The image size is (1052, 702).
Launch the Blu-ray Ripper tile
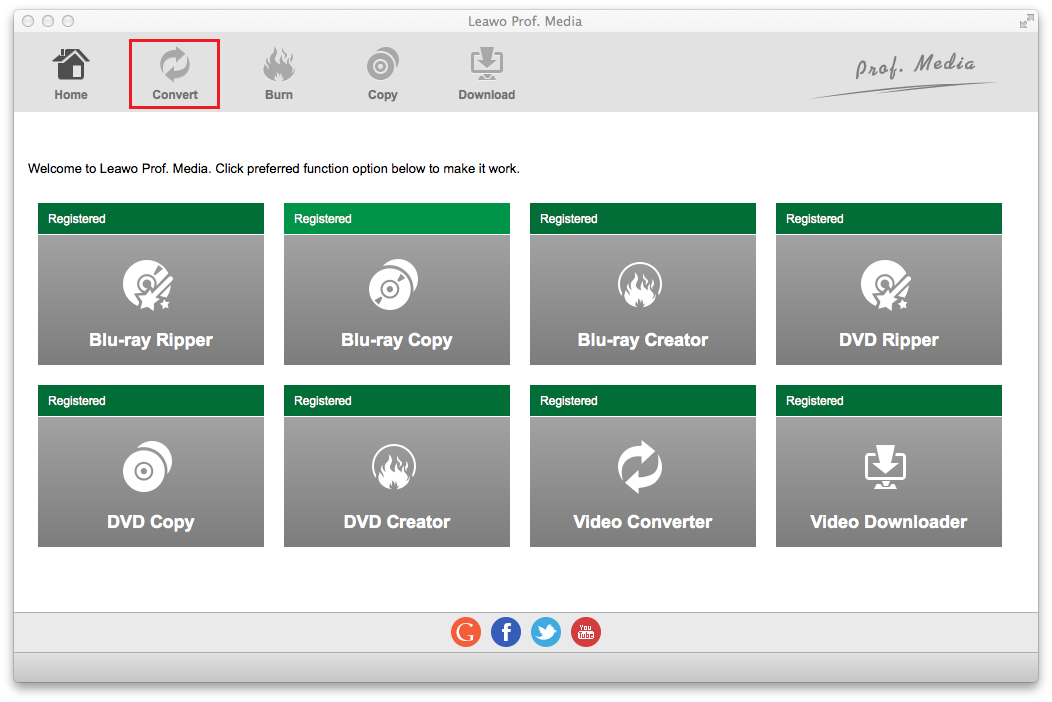(151, 300)
